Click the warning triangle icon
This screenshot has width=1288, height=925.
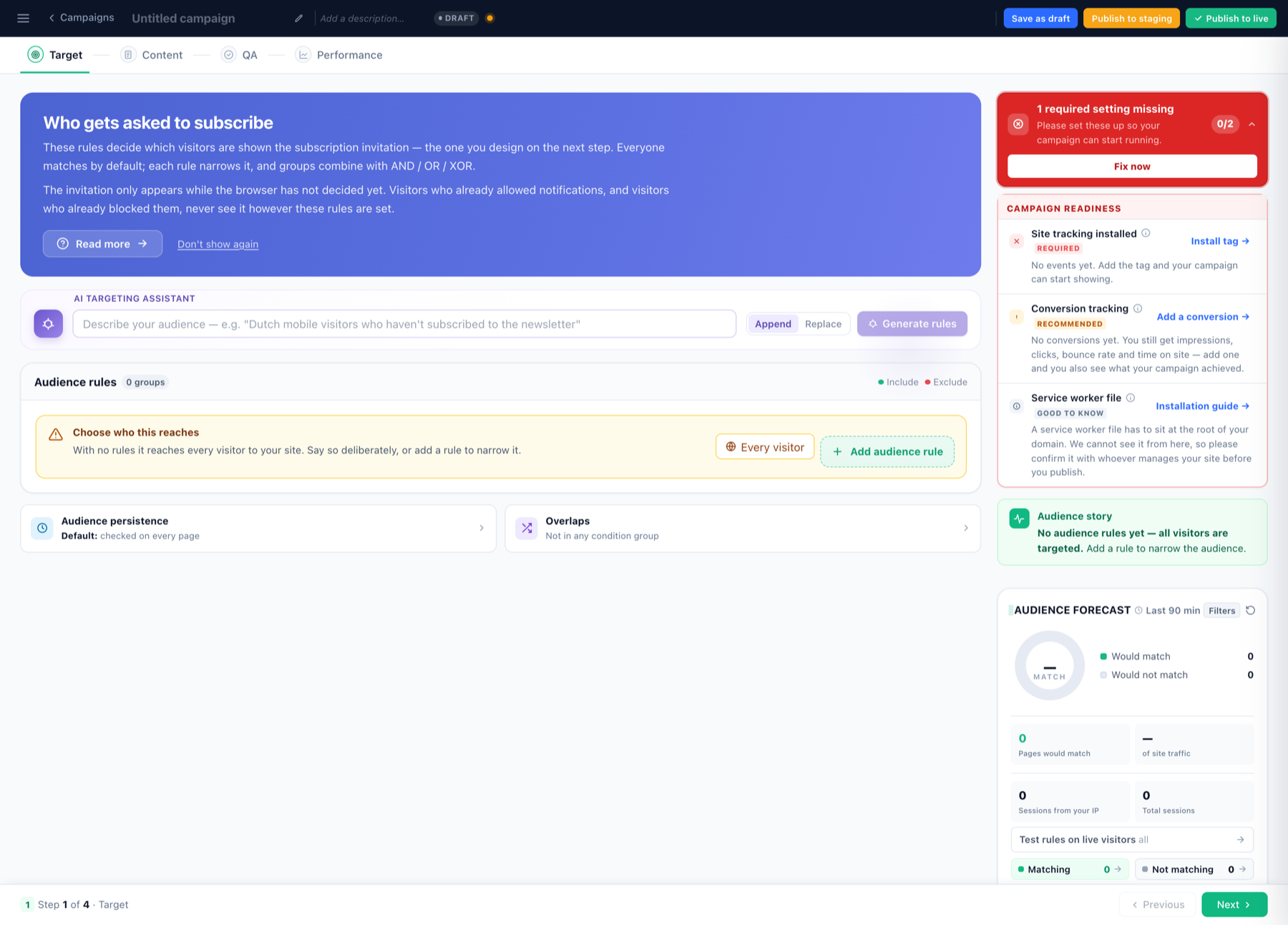coord(55,434)
